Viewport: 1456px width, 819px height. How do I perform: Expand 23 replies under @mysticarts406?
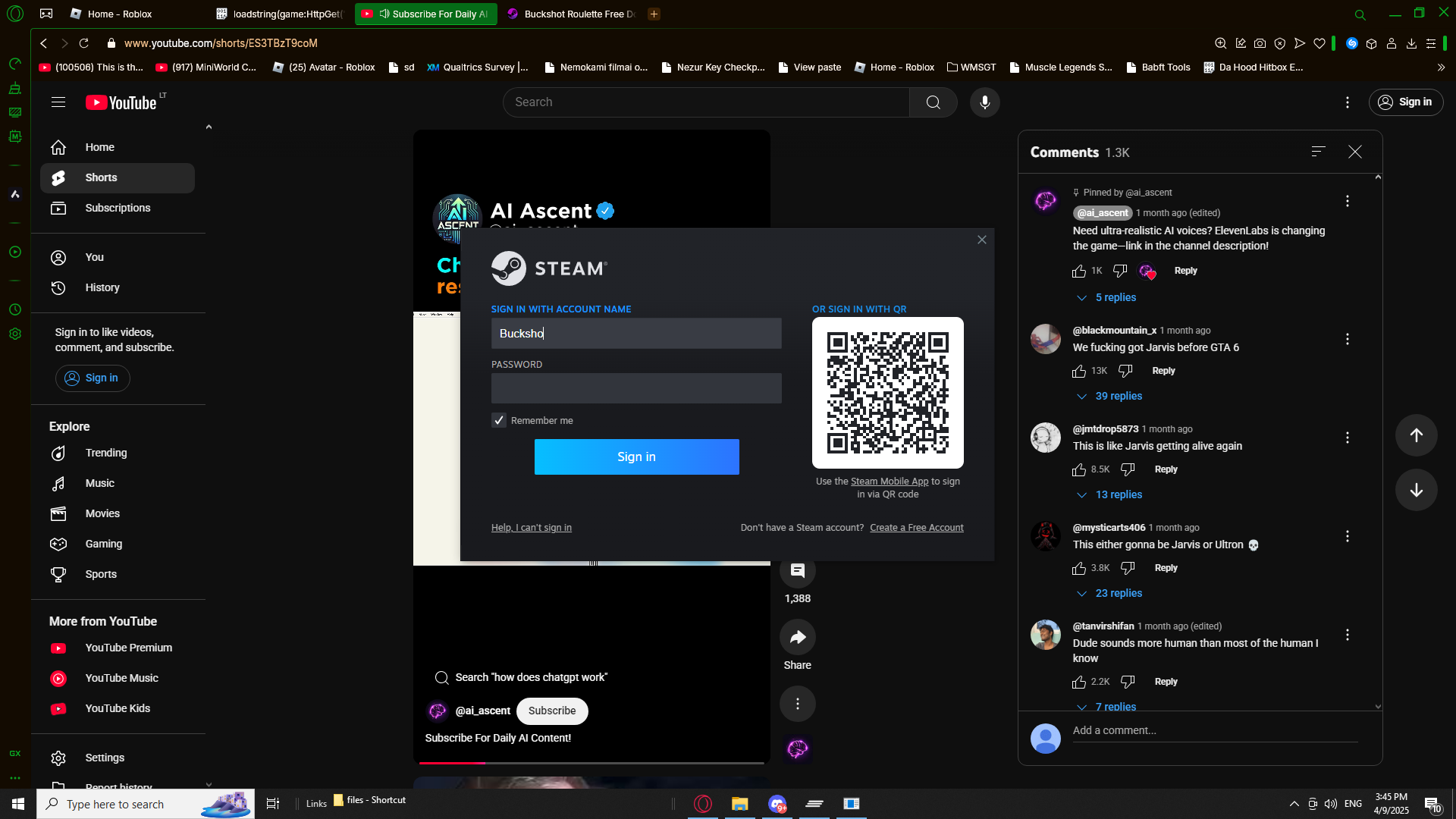click(1109, 593)
